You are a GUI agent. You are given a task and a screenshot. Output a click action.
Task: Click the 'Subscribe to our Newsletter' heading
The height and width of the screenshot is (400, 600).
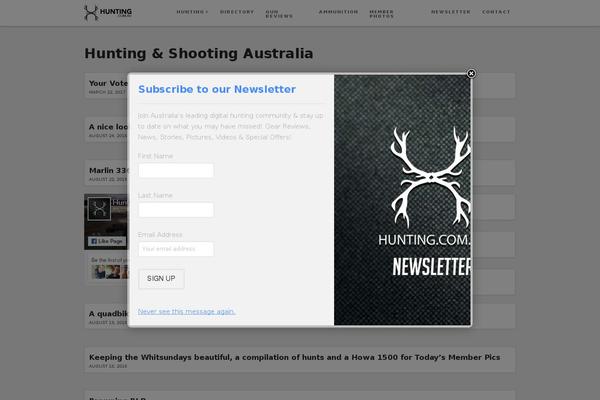click(217, 89)
